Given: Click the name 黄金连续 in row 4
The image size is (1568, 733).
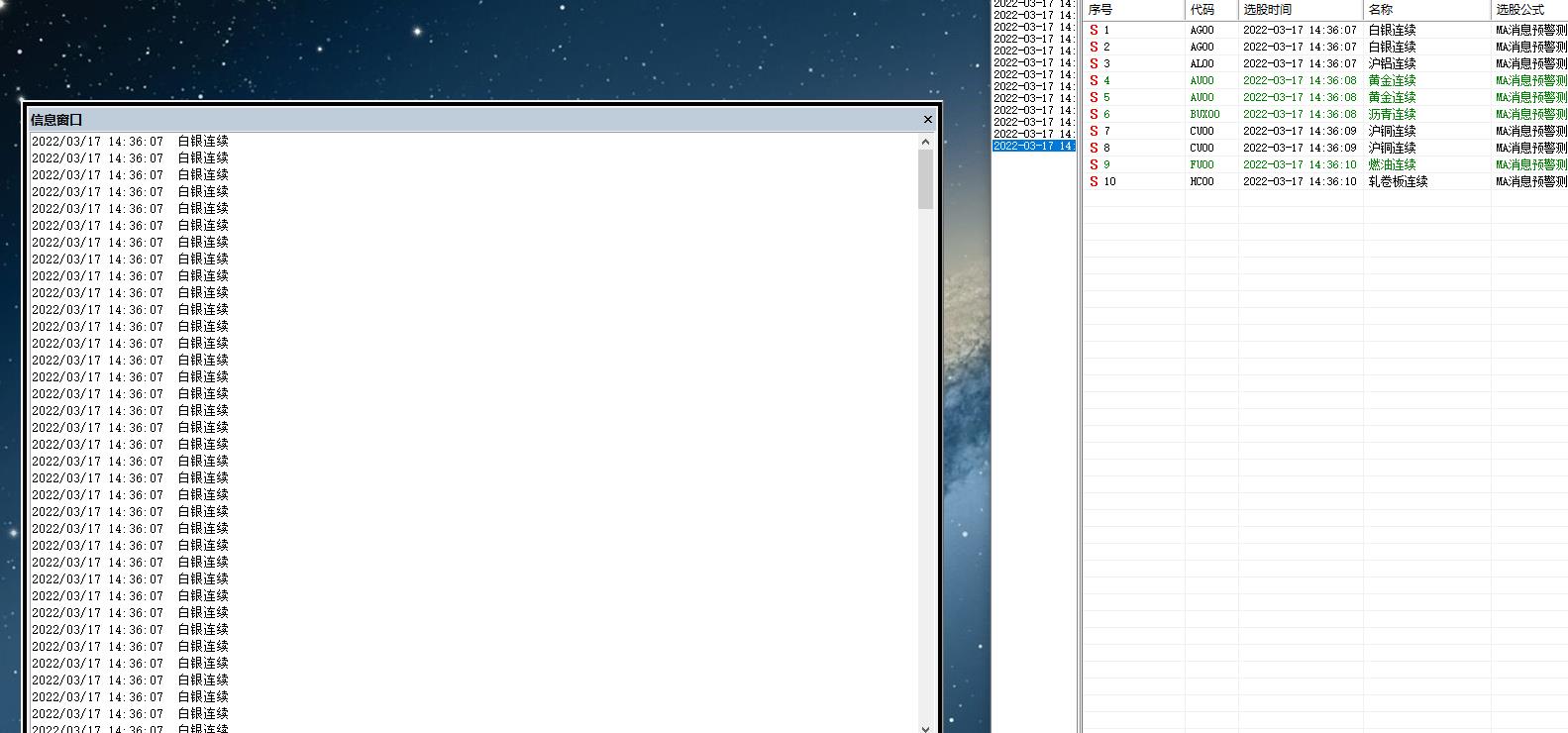Looking at the screenshot, I should point(1392,80).
